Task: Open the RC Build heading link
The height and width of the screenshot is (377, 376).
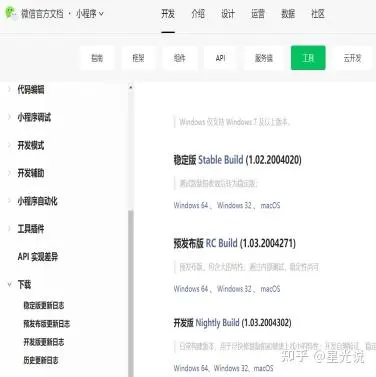Action: click(x=221, y=243)
